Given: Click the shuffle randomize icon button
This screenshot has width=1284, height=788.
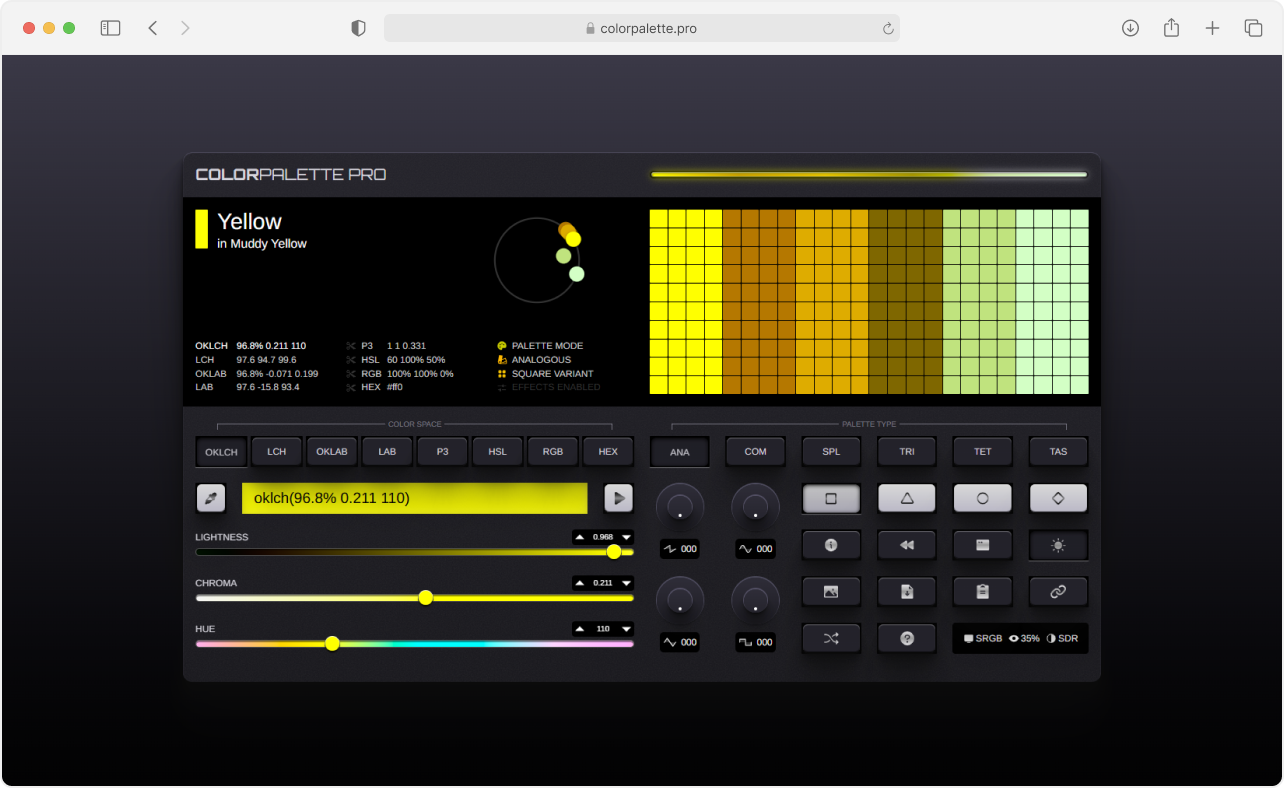Looking at the screenshot, I should coord(831,638).
